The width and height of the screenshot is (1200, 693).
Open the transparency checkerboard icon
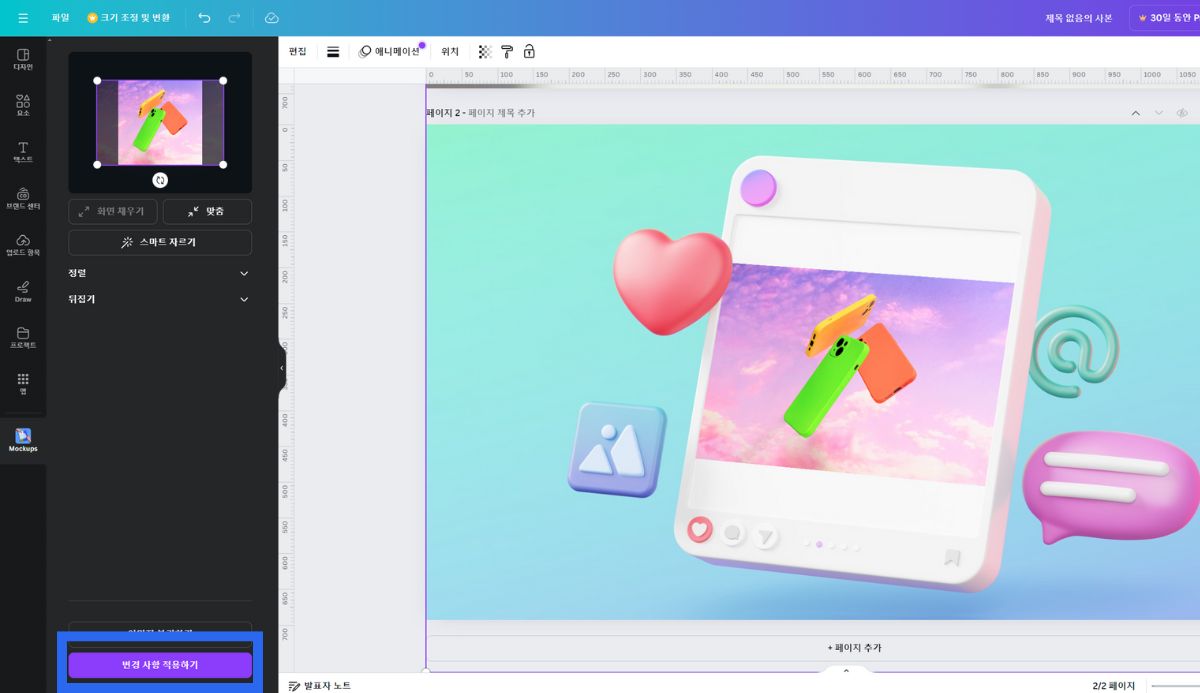click(485, 52)
